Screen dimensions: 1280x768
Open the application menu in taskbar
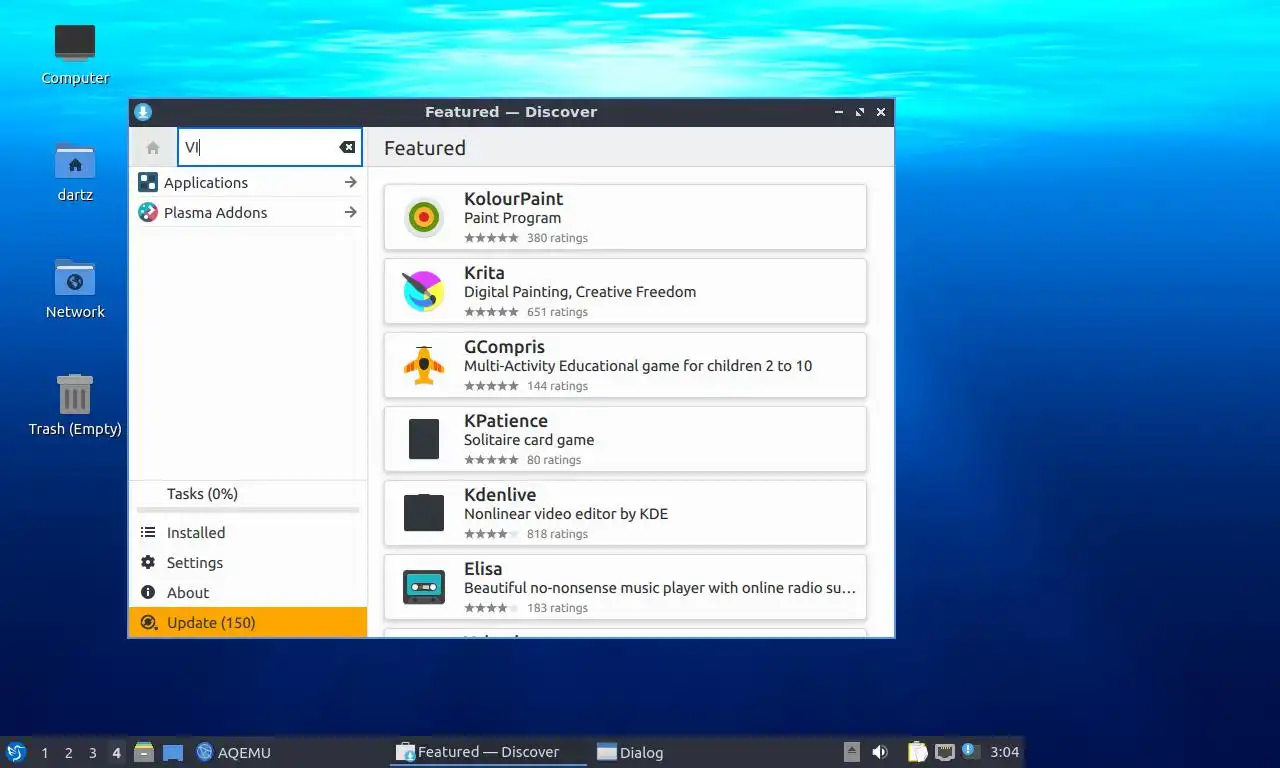[16, 752]
